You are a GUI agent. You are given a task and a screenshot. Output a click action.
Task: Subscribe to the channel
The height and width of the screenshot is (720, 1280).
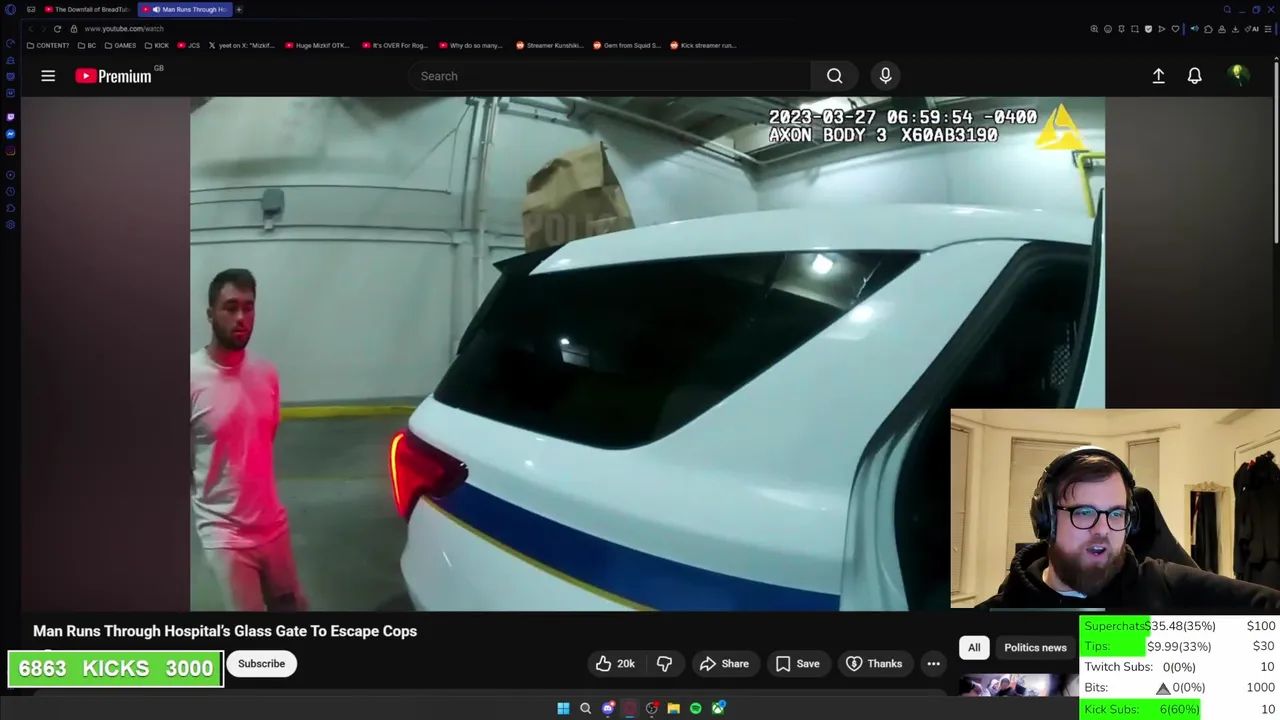coord(261,664)
